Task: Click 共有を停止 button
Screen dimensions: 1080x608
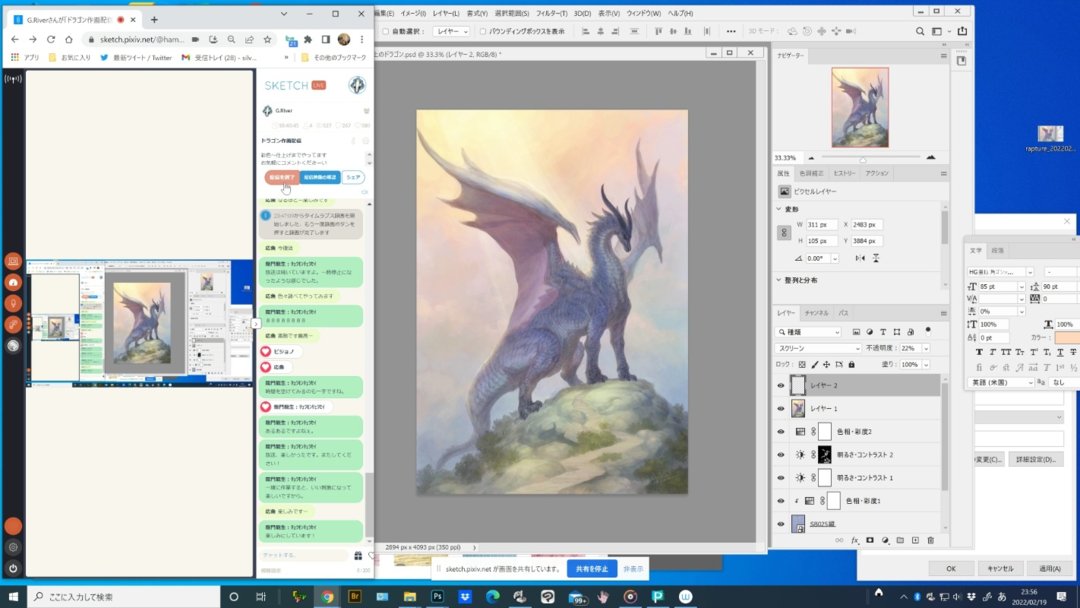Action: coord(592,569)
